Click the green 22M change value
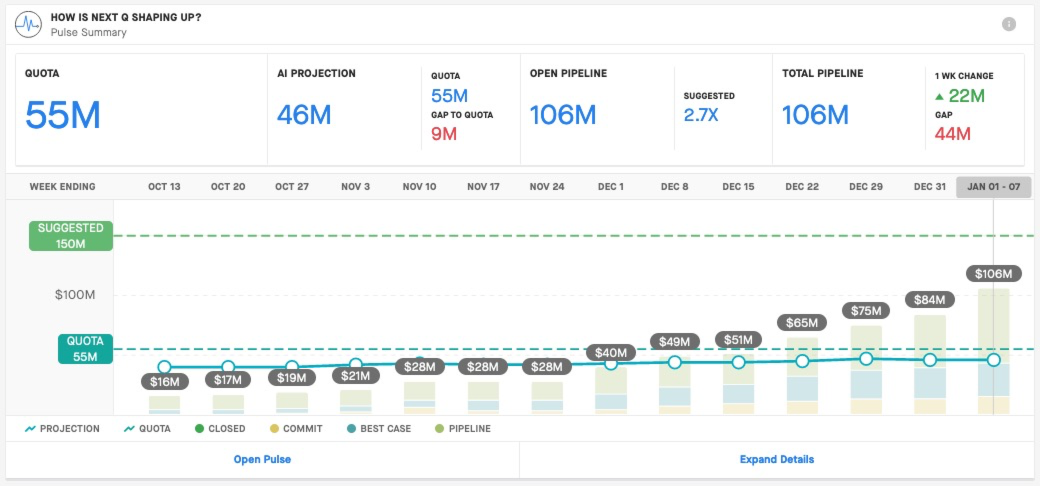Screen dimensions: 1040x486 coord(966,96)
